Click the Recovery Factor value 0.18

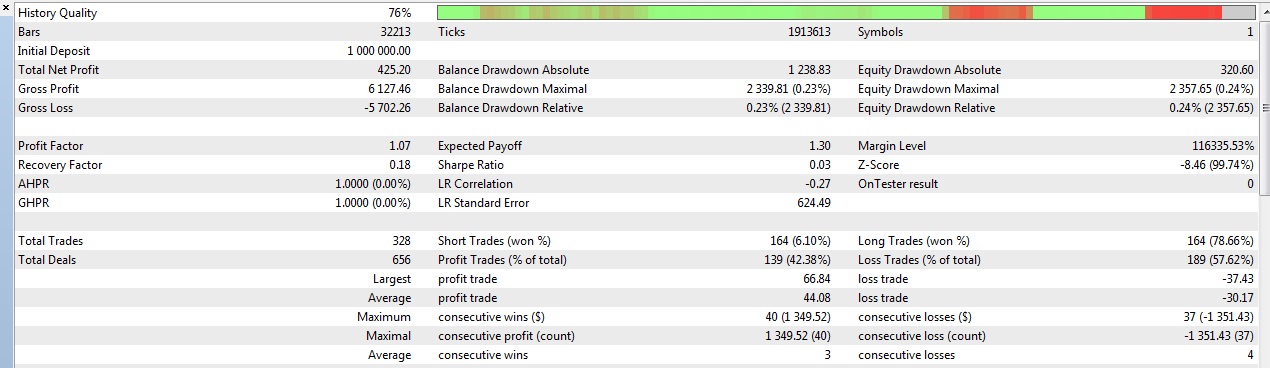click(x=399, y=165)
